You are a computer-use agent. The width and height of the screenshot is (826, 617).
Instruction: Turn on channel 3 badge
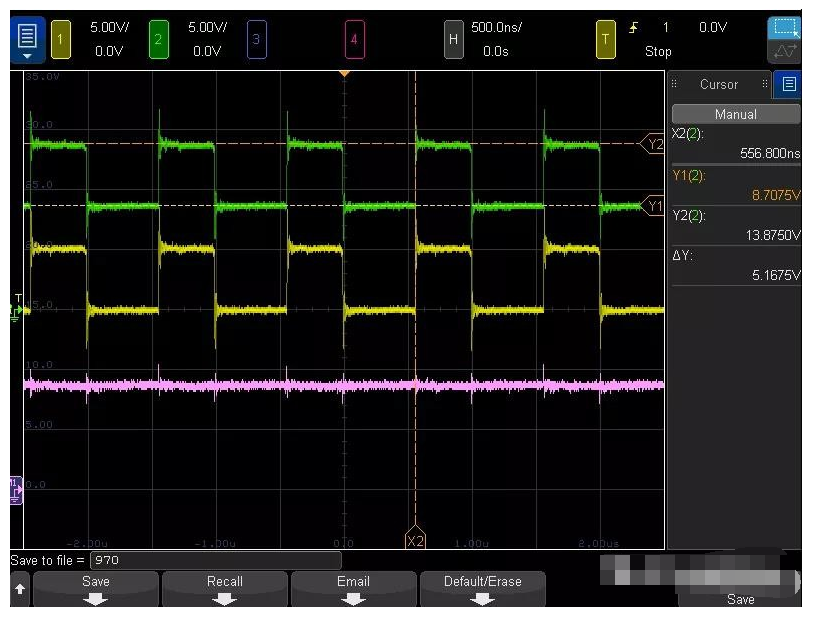click(255, 39)
